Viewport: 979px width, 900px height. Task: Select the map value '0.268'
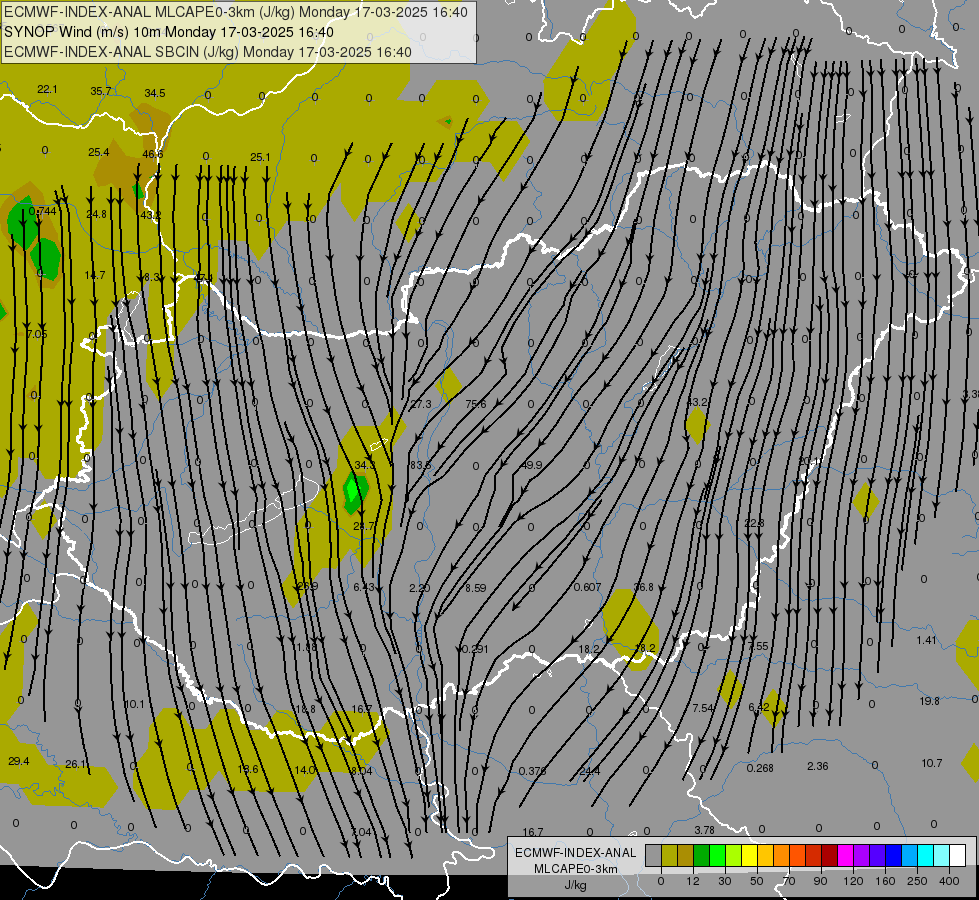click(760, 768)
